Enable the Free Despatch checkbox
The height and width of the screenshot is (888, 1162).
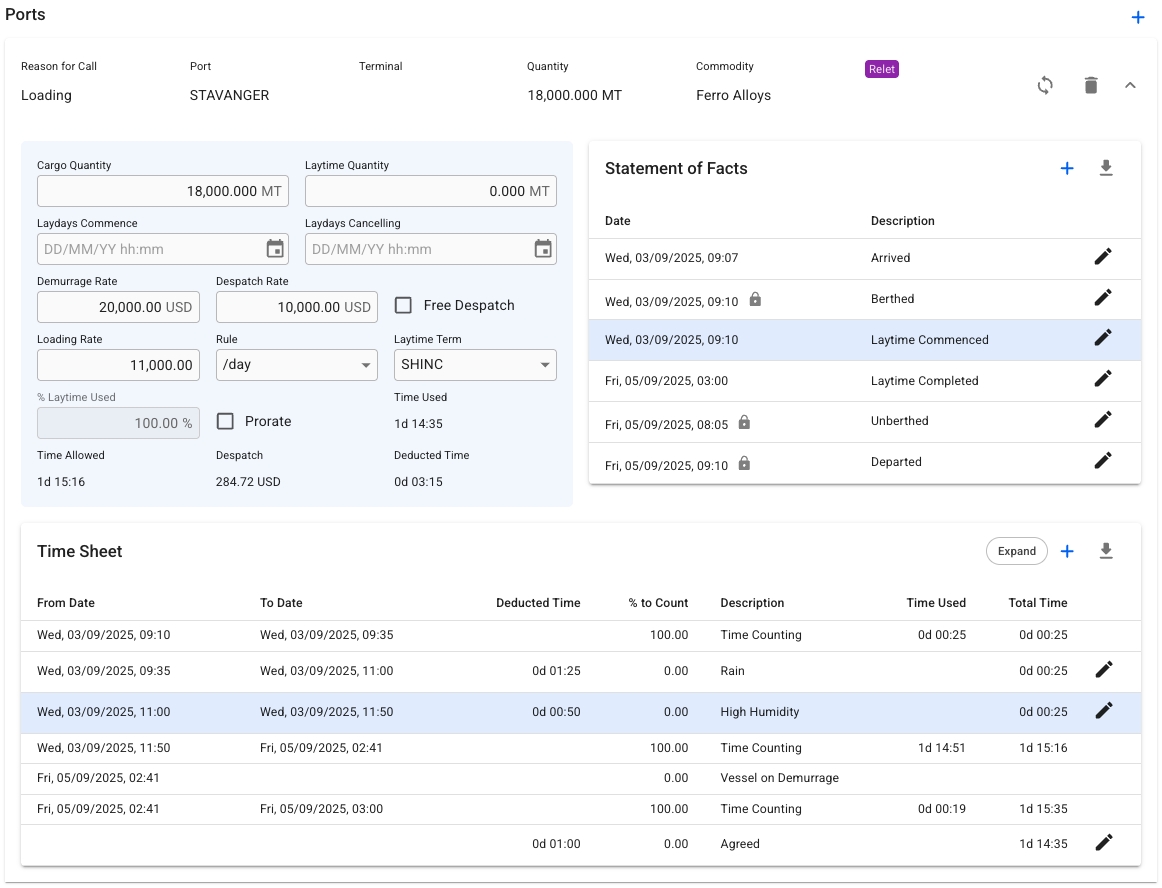pyautogui.click(x=404, y=306)
